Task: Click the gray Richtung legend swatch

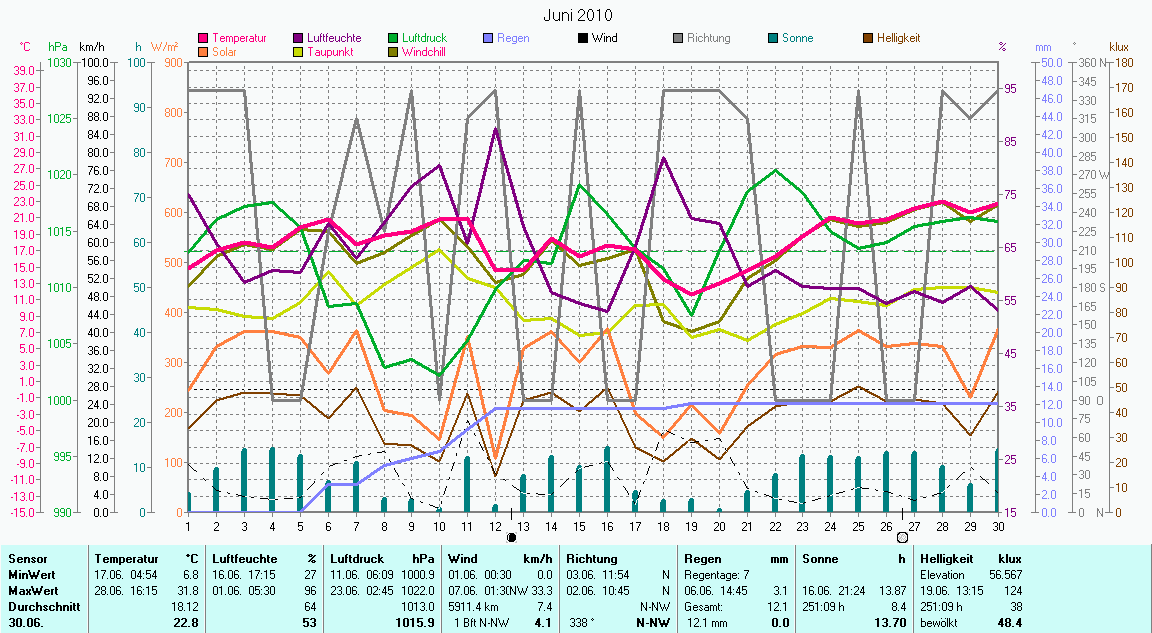Action: (x=677, y=38)
